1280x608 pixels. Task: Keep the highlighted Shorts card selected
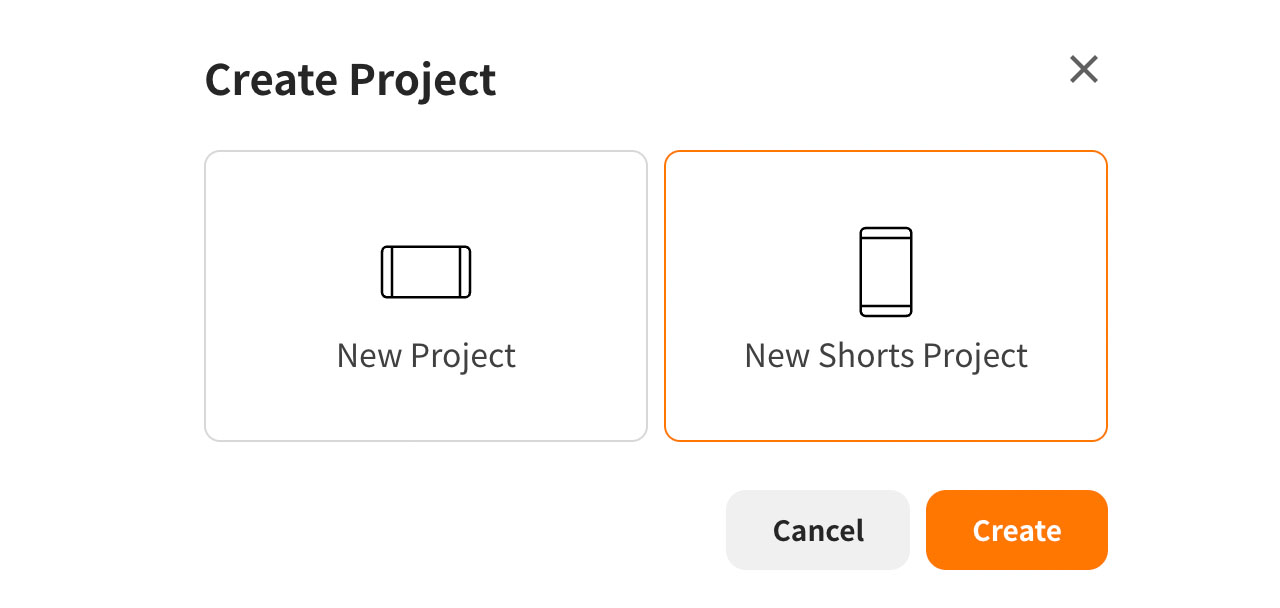click(886, 296)
